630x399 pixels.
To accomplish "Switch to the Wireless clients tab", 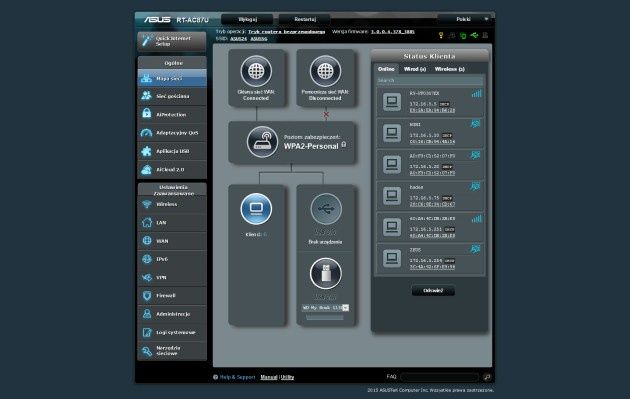I will (450, 69).
